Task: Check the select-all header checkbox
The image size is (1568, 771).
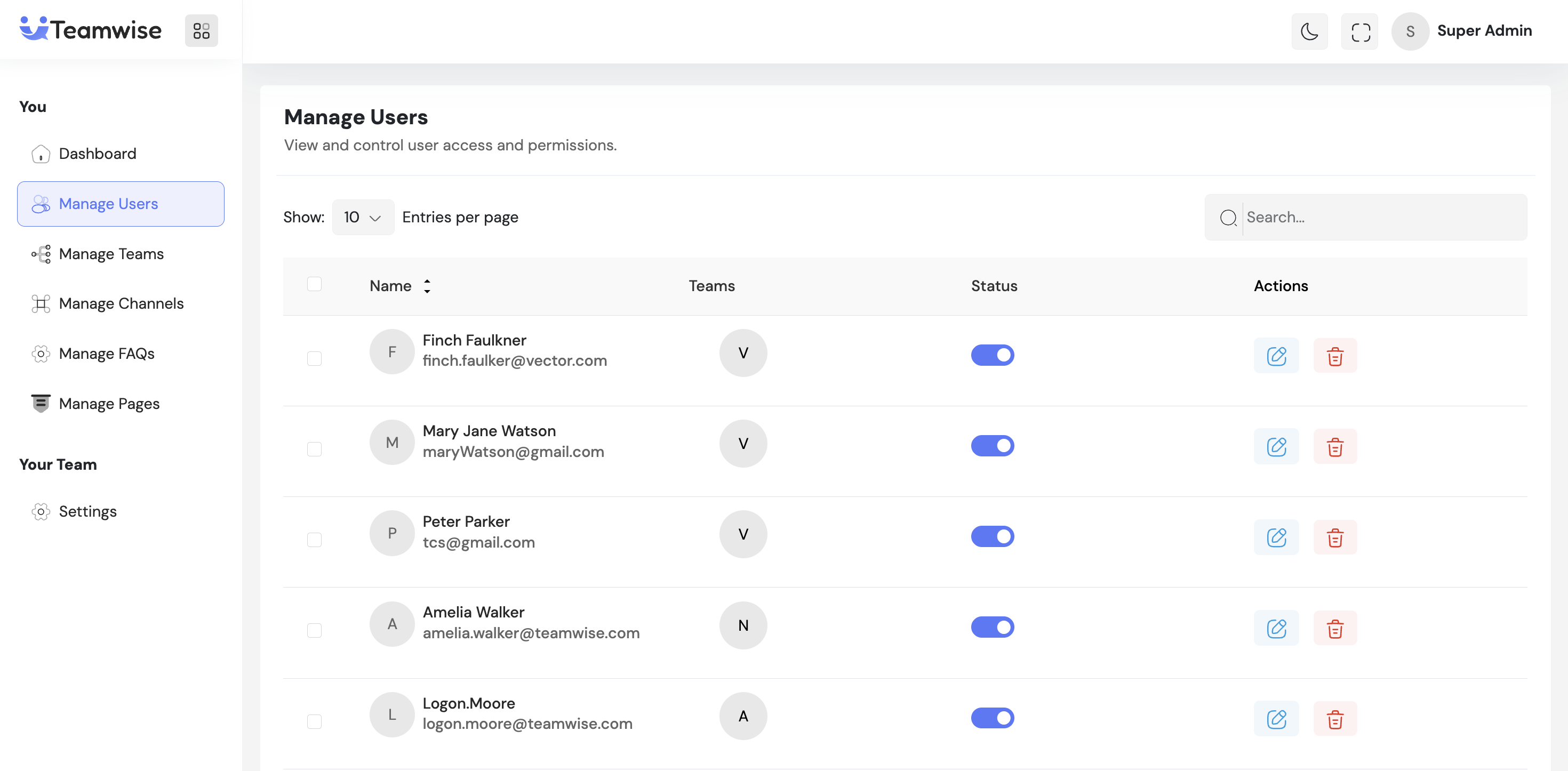Action: (314, 284)
